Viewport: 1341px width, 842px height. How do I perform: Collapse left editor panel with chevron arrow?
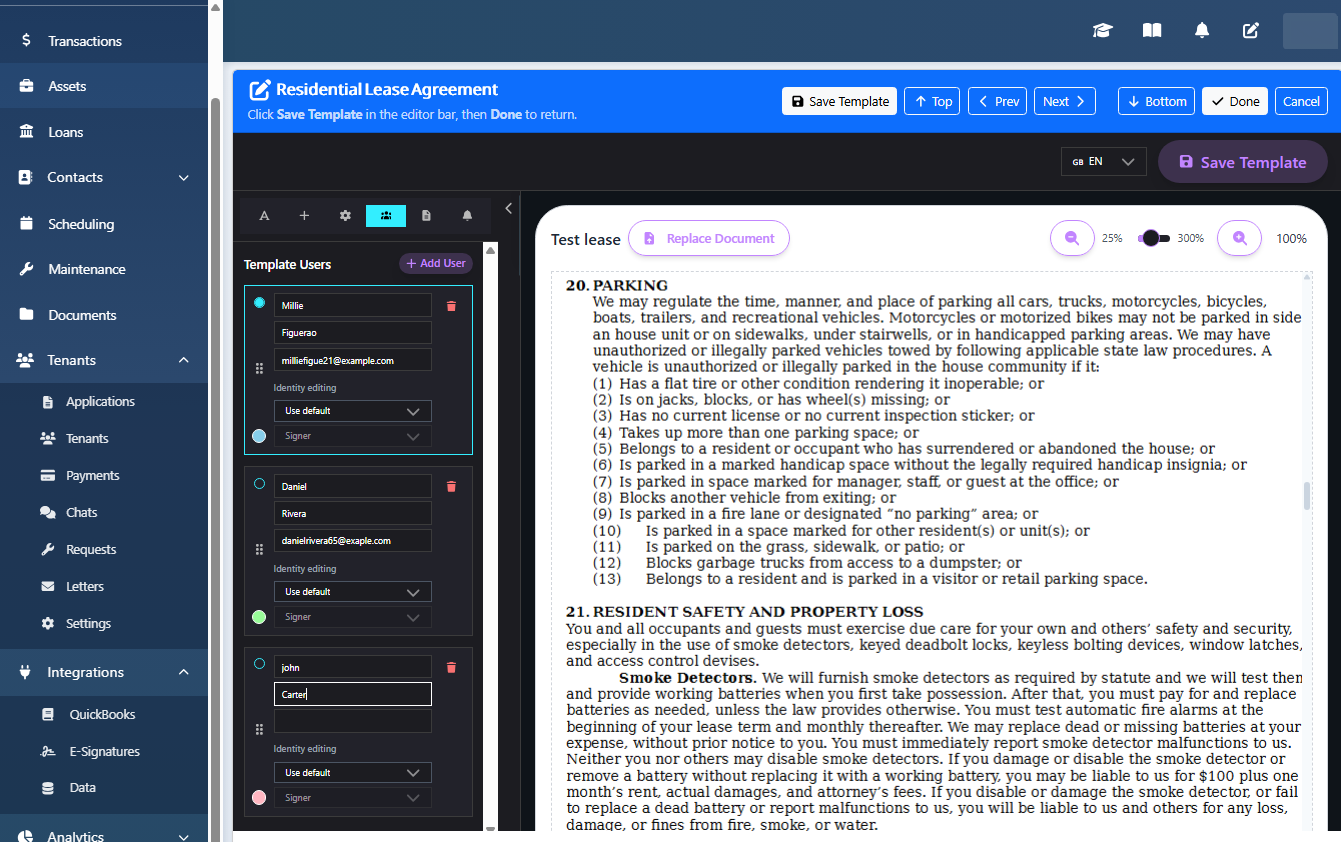508,208
